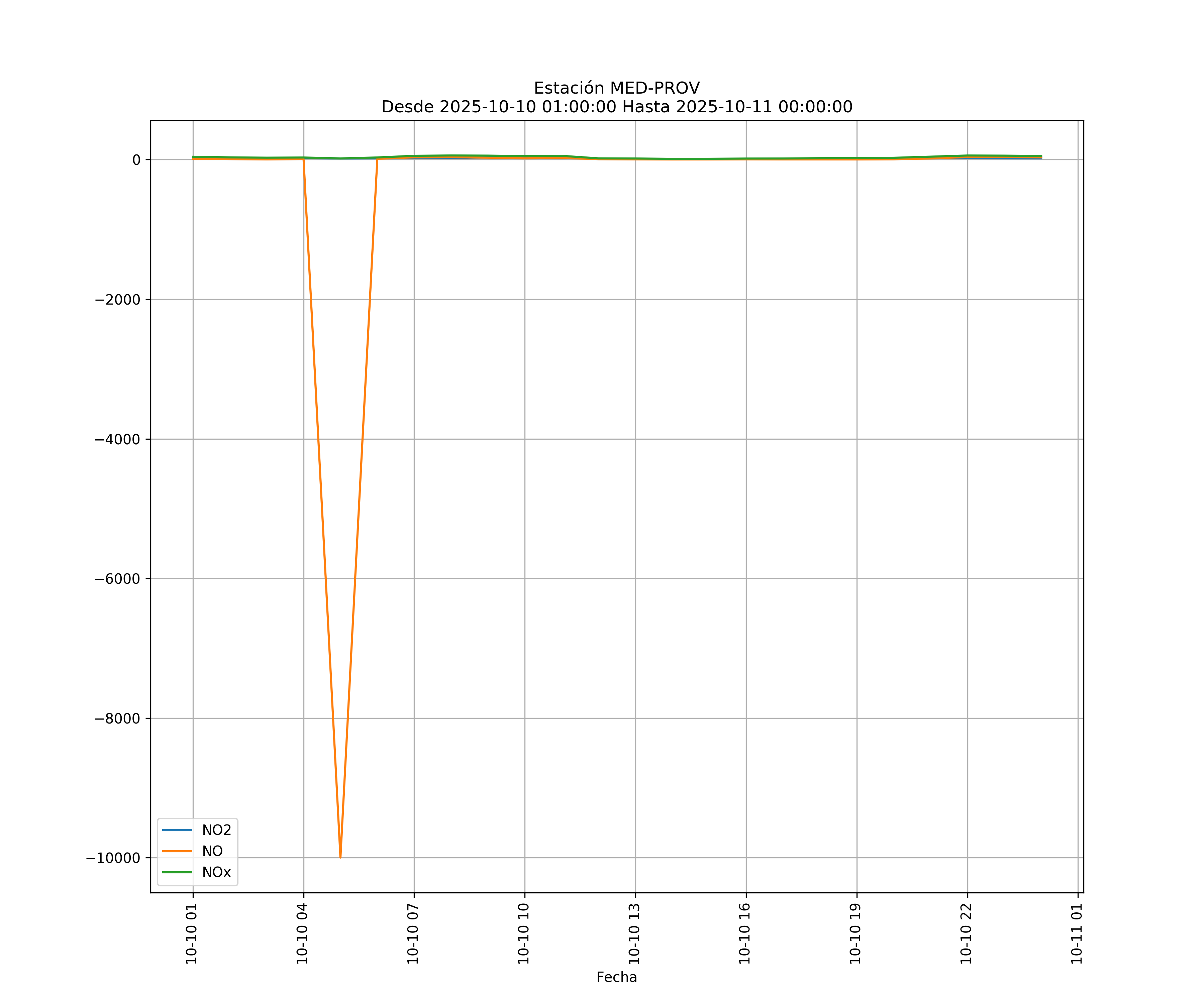
Task: Click the chart title Estación MED-PROV
Action: [616, 88]
